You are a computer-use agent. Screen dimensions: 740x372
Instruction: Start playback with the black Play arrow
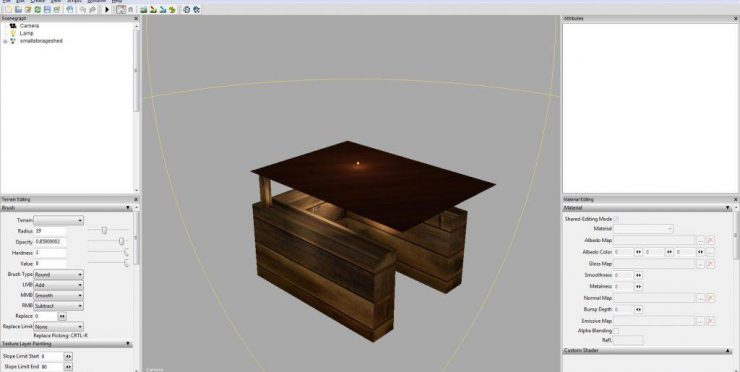pyautogui.click(x=107, y=9)
